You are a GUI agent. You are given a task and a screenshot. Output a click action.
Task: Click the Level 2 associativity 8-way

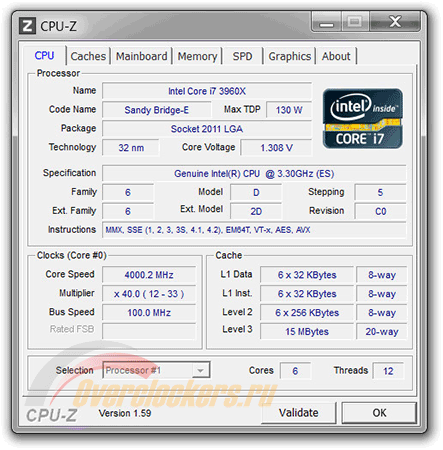tap(382, 313)
